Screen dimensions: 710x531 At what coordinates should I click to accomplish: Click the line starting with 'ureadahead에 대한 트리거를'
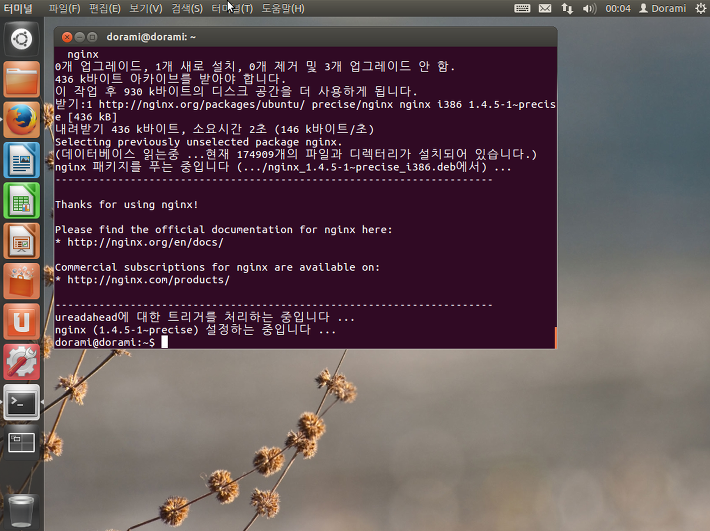pos(205,317)
